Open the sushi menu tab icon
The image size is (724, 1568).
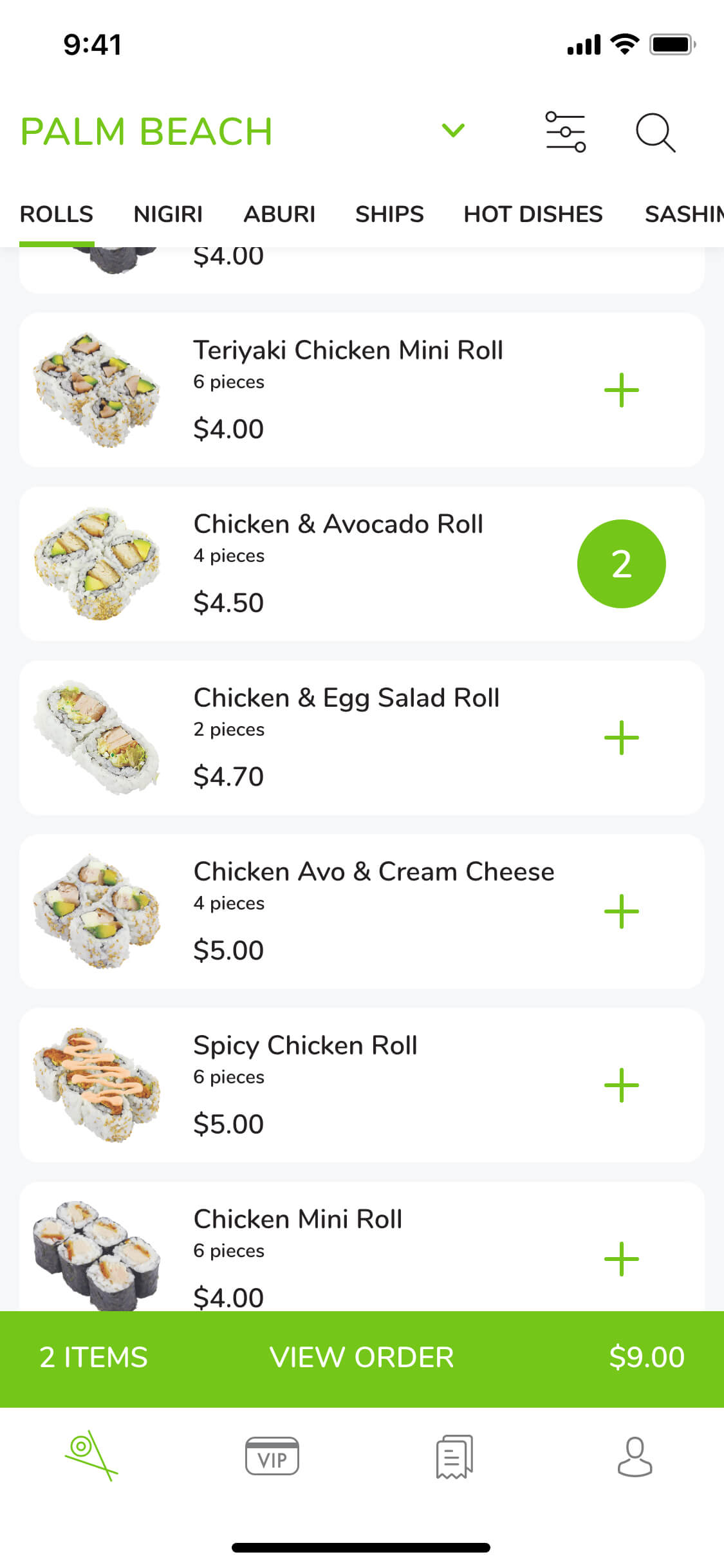(x=91, y=1455)
